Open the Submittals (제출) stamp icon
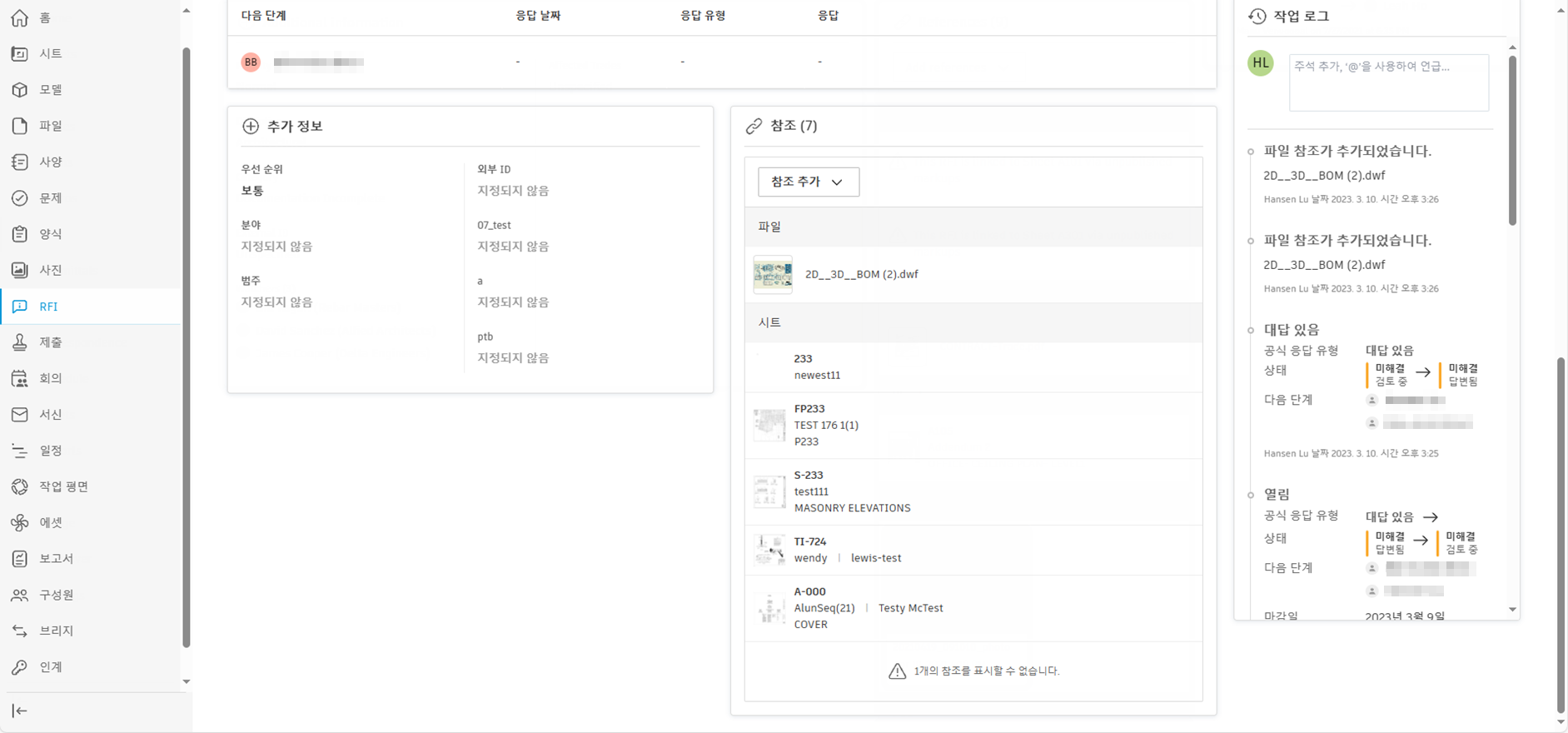This screenshot has height=733, width=1568. tap(20, 342)
